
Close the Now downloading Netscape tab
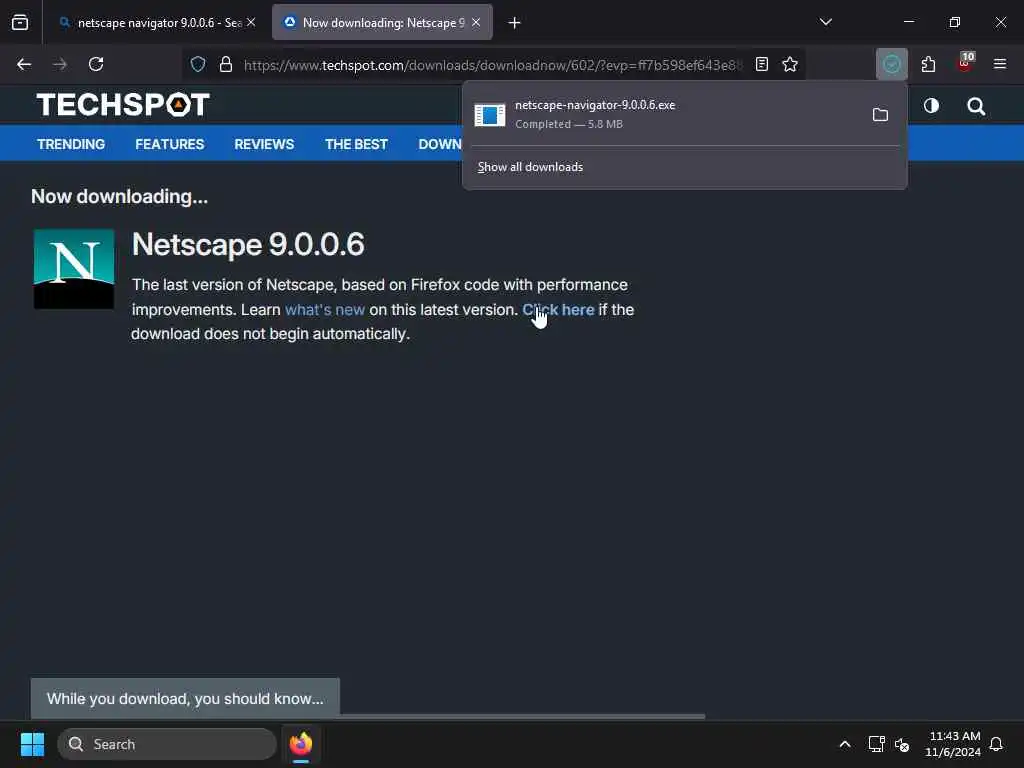[x=476, y=22]
